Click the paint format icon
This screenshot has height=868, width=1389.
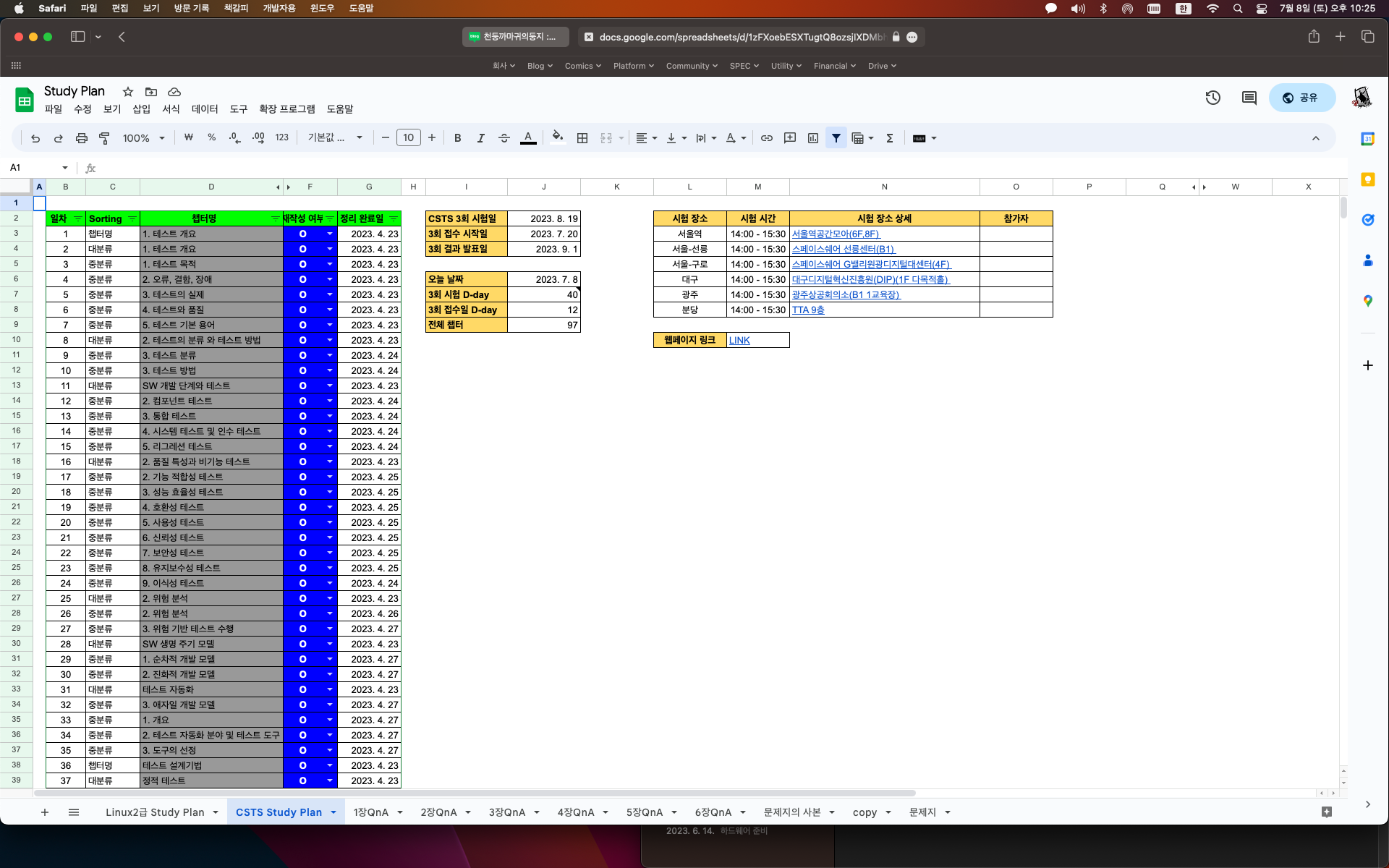[x=104, y=138]
